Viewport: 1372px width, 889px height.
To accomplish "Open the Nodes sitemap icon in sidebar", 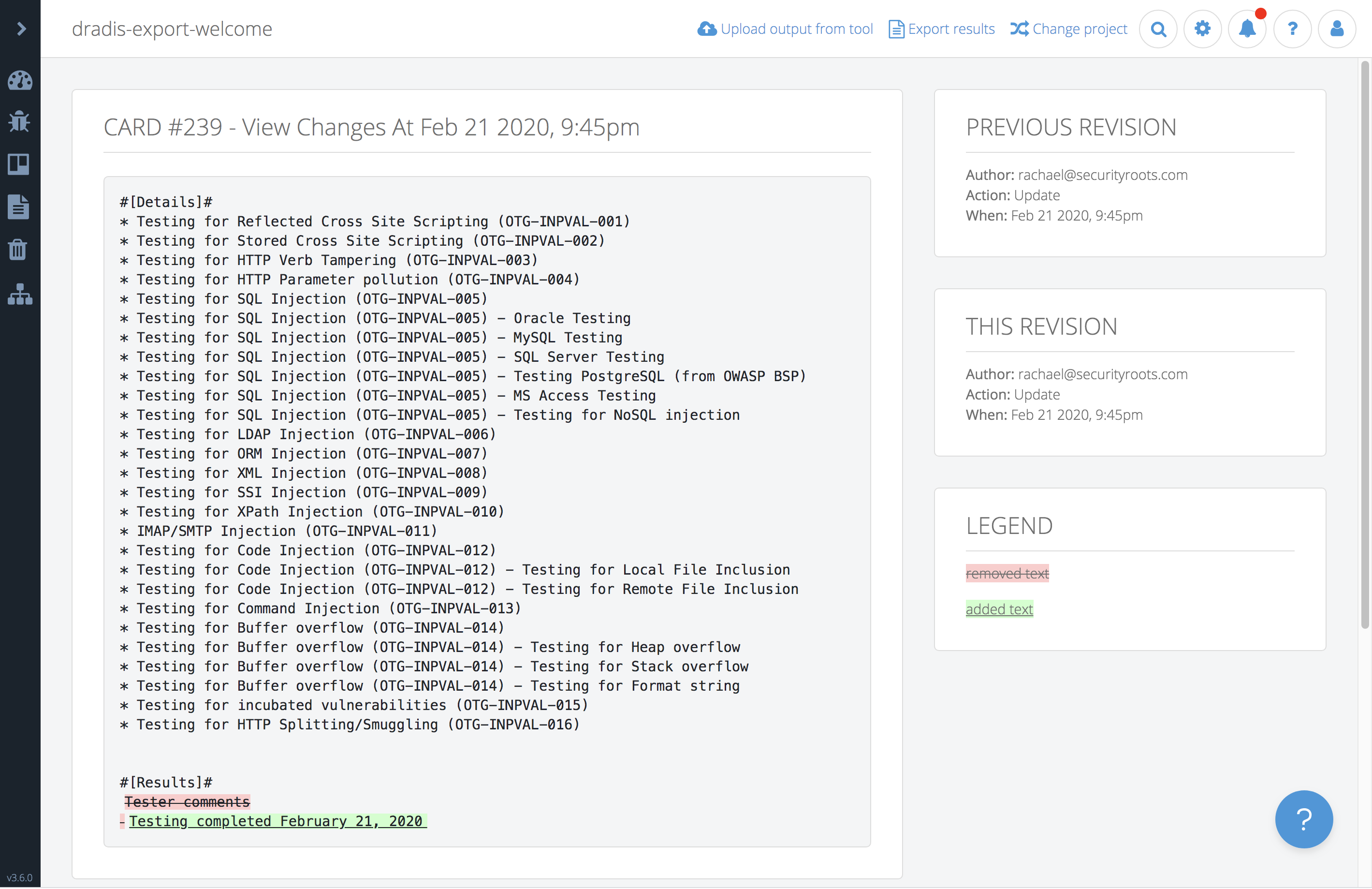I will 20,294.
